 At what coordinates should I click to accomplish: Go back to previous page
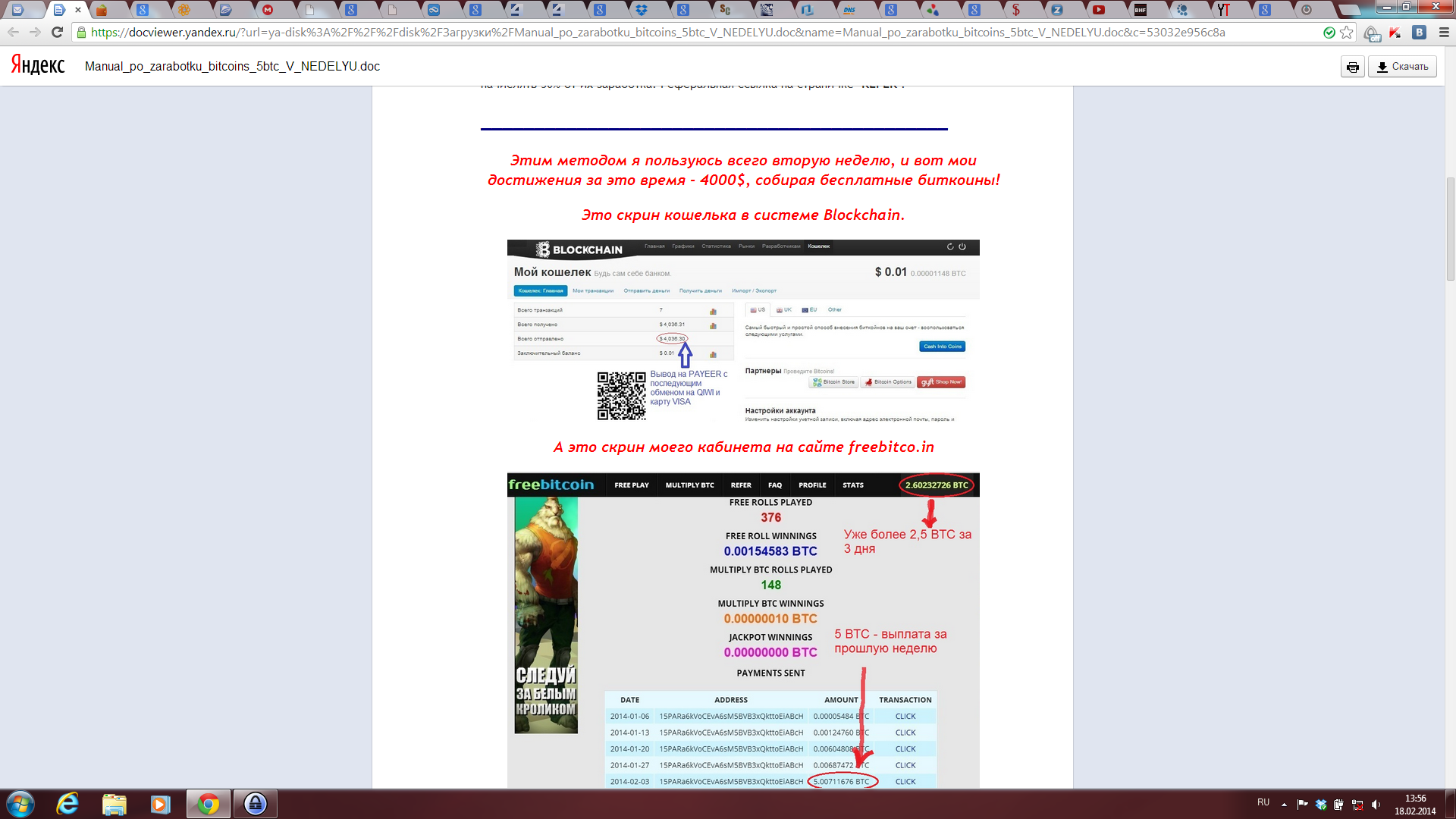13,33
